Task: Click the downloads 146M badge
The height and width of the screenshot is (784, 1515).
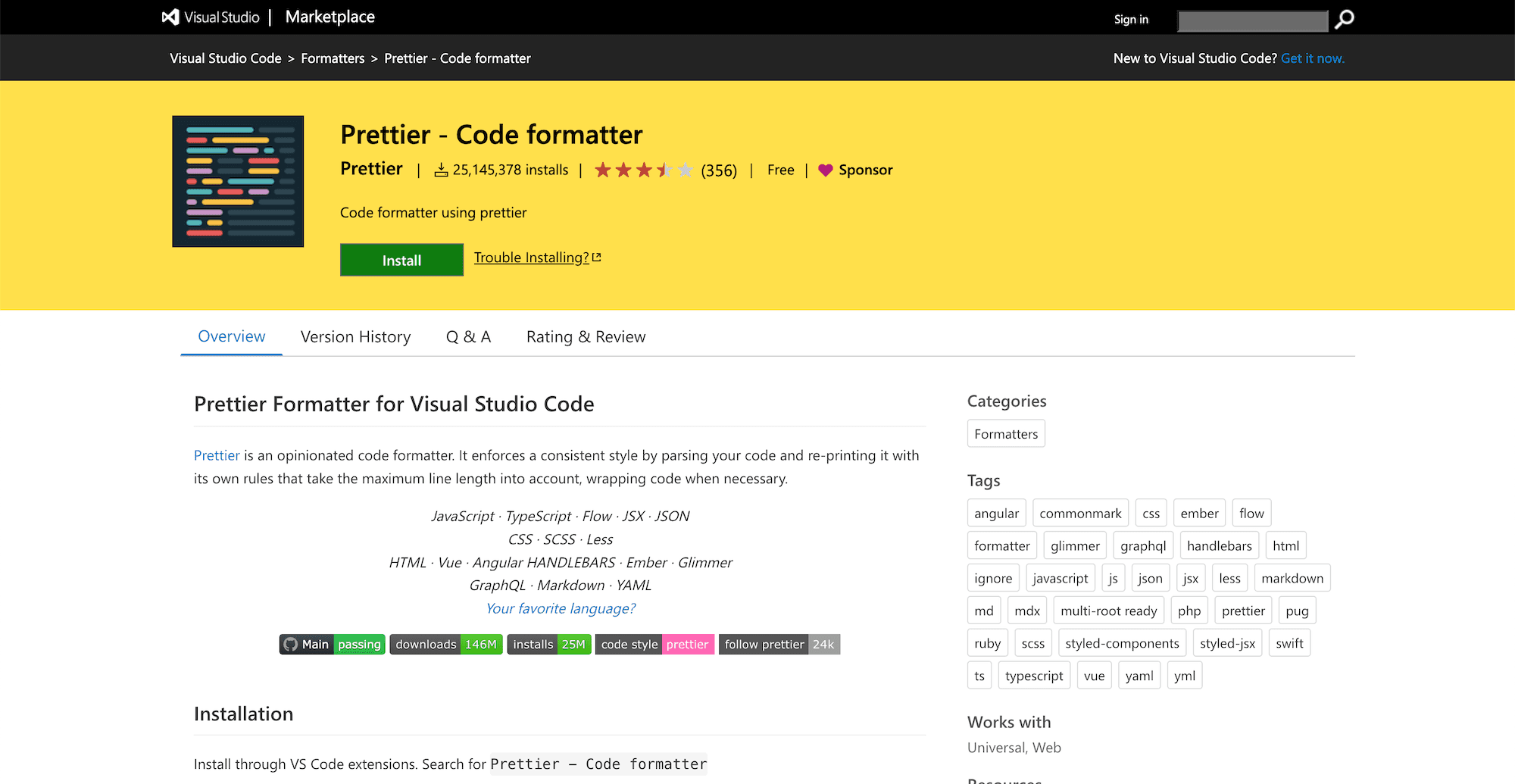Action: 446,645
